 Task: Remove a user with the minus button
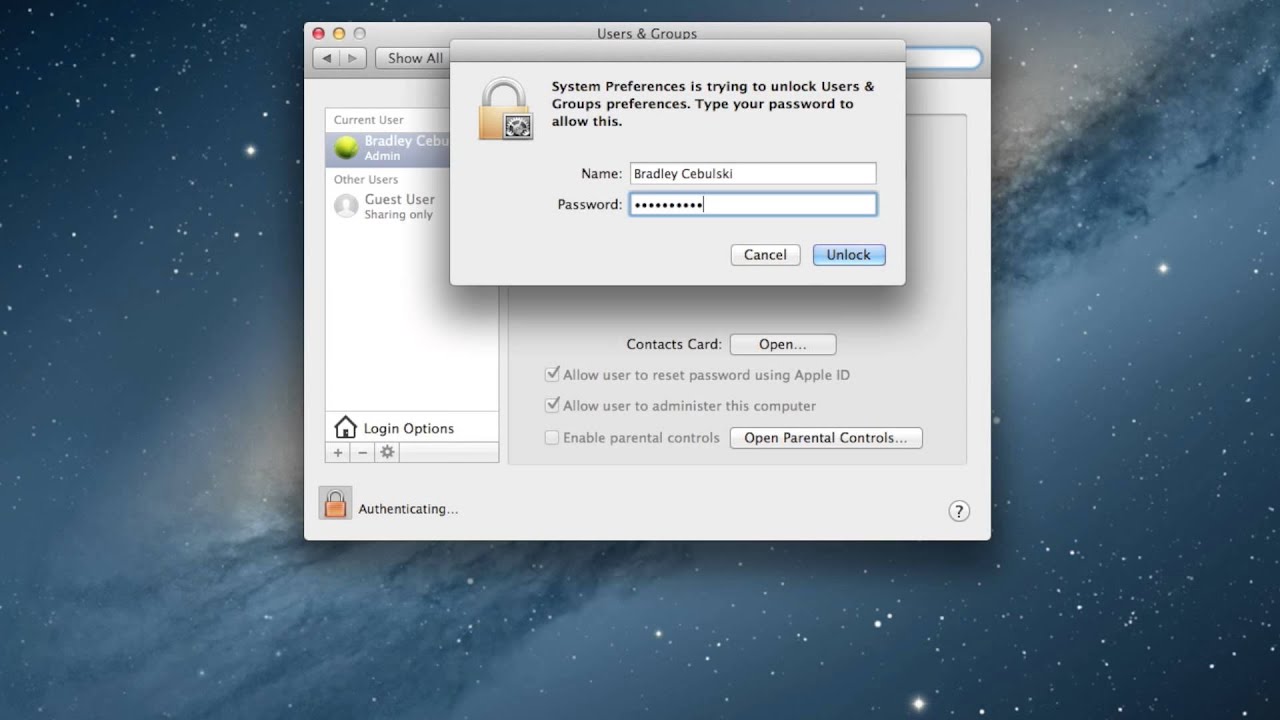click(x=362, y=452)
